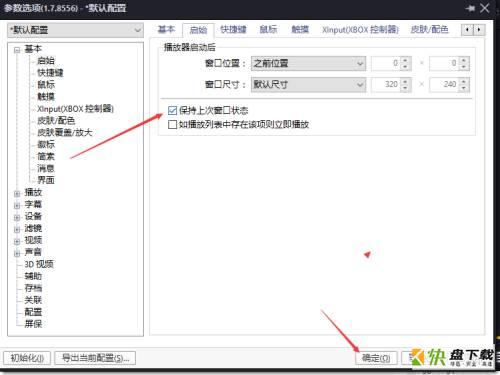Select 皮肤覆盖/放大 in the settings tree
The image size is (500, 375).
click(x=64, y=133)
